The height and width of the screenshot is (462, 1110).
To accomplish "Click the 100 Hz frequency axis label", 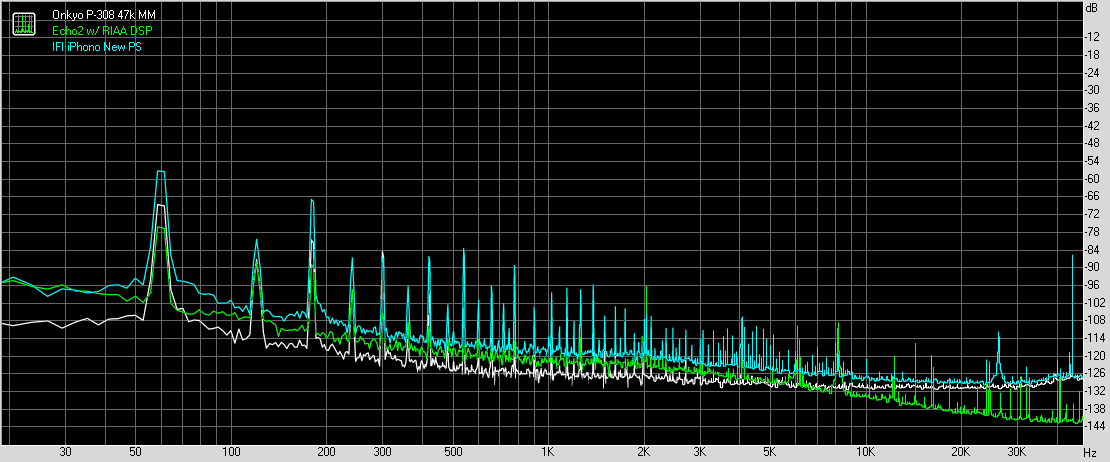I will (231, 452).
